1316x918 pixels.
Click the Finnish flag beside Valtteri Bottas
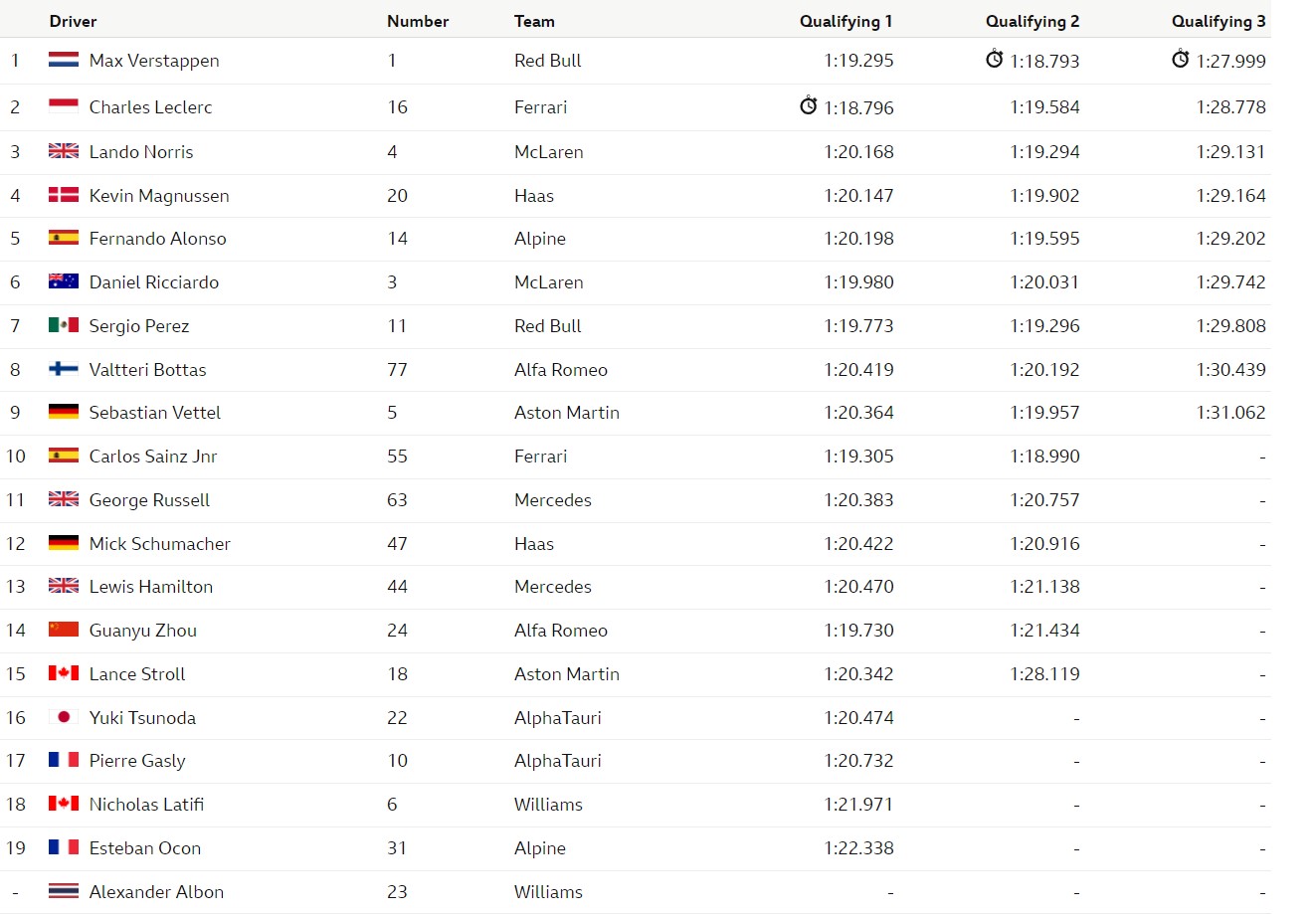pos(64,369)
